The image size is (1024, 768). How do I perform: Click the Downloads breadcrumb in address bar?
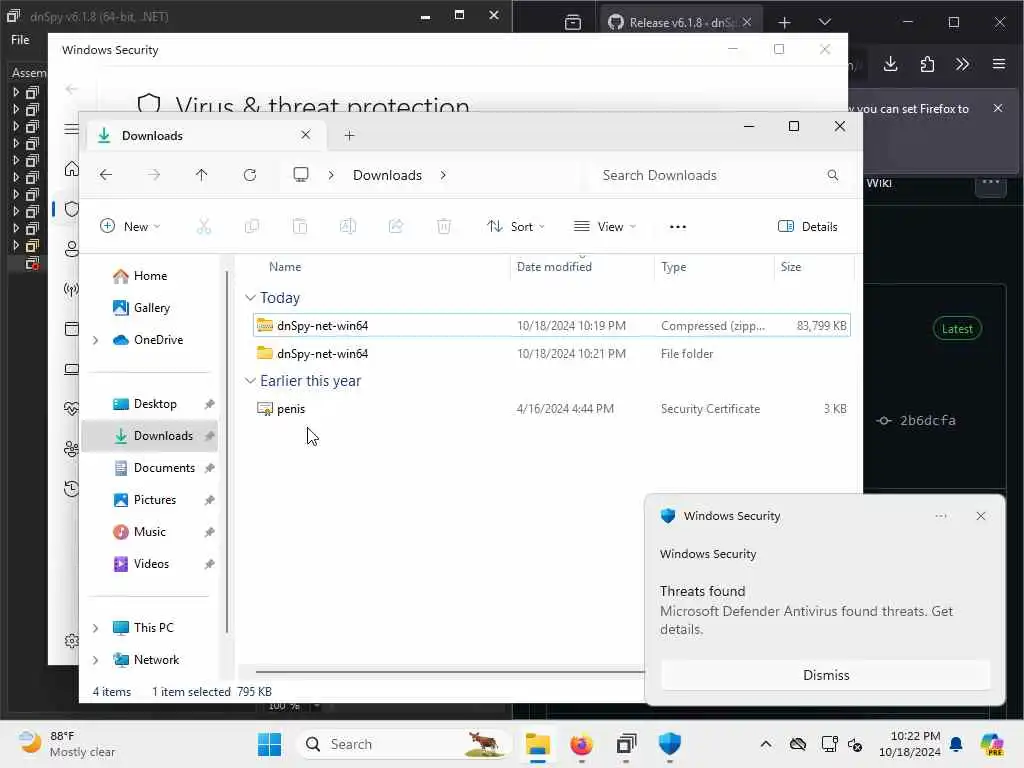[387, 175]
